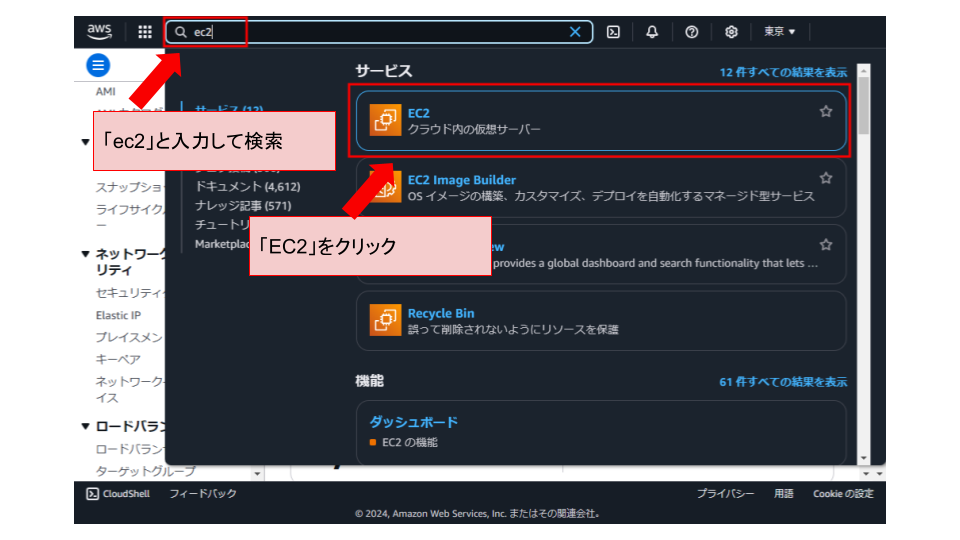Open the notifications bell
The image size is (960, 540).
(x=652, y=32)
